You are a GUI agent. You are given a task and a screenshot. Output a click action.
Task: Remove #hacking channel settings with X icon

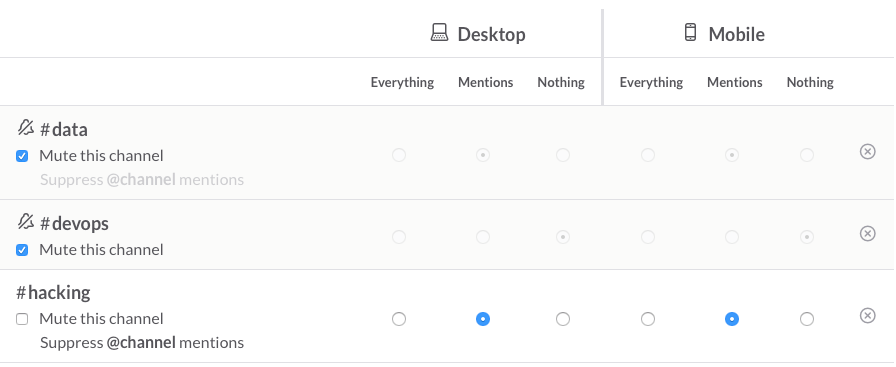pyautogui.click(x=867, y=316)
